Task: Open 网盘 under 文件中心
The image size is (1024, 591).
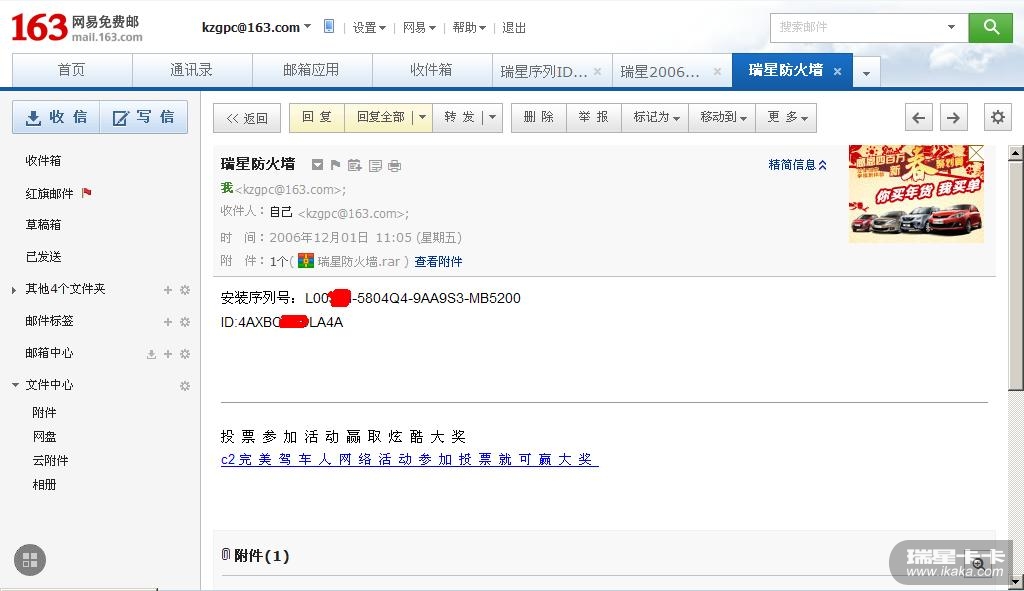Action: click(44, 436)
